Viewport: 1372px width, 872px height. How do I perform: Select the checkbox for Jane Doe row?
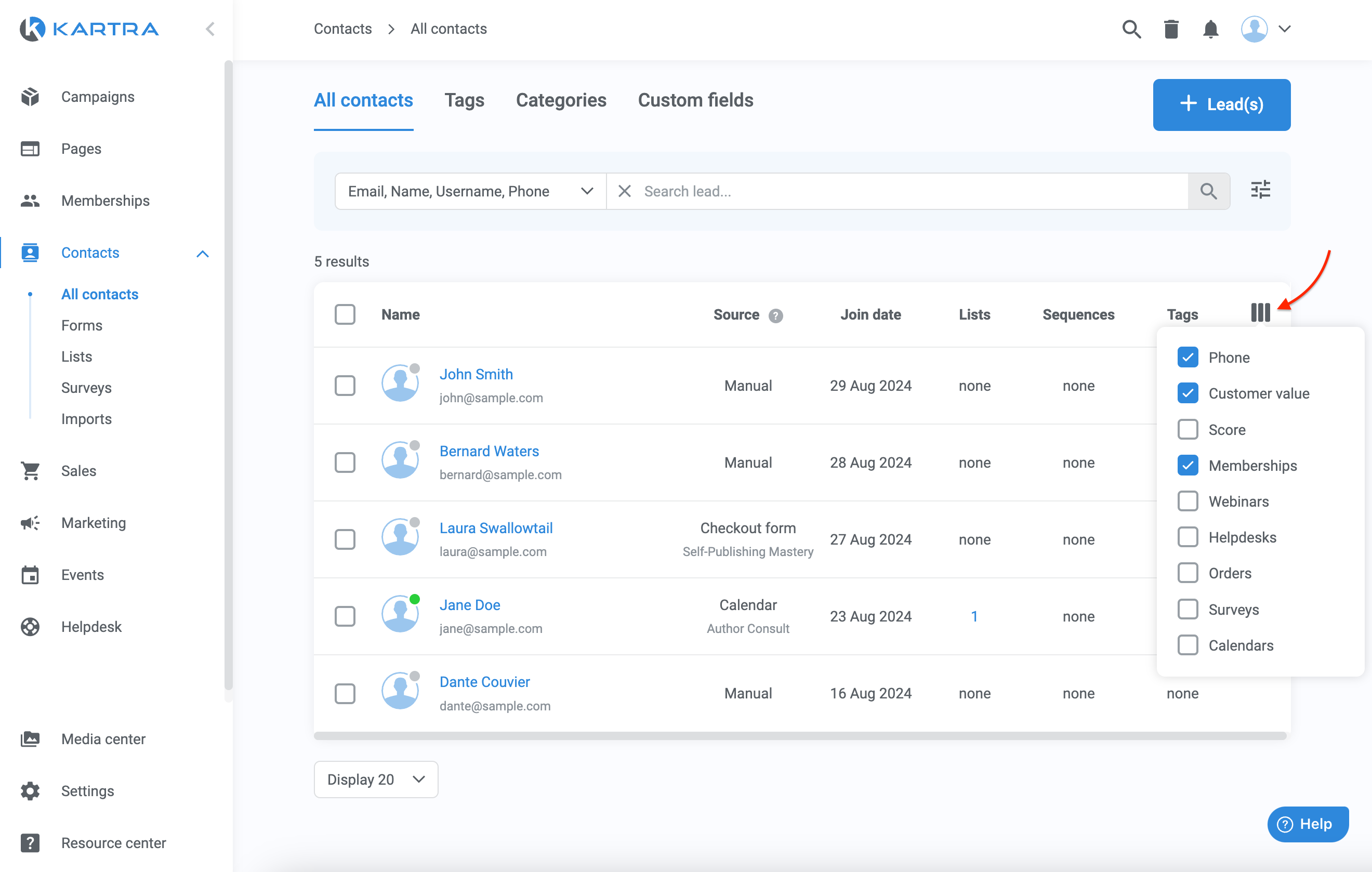345,616
